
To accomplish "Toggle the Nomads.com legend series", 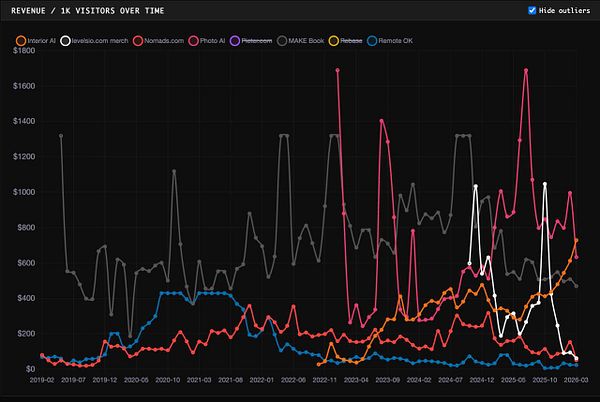I will click(158, 41).
